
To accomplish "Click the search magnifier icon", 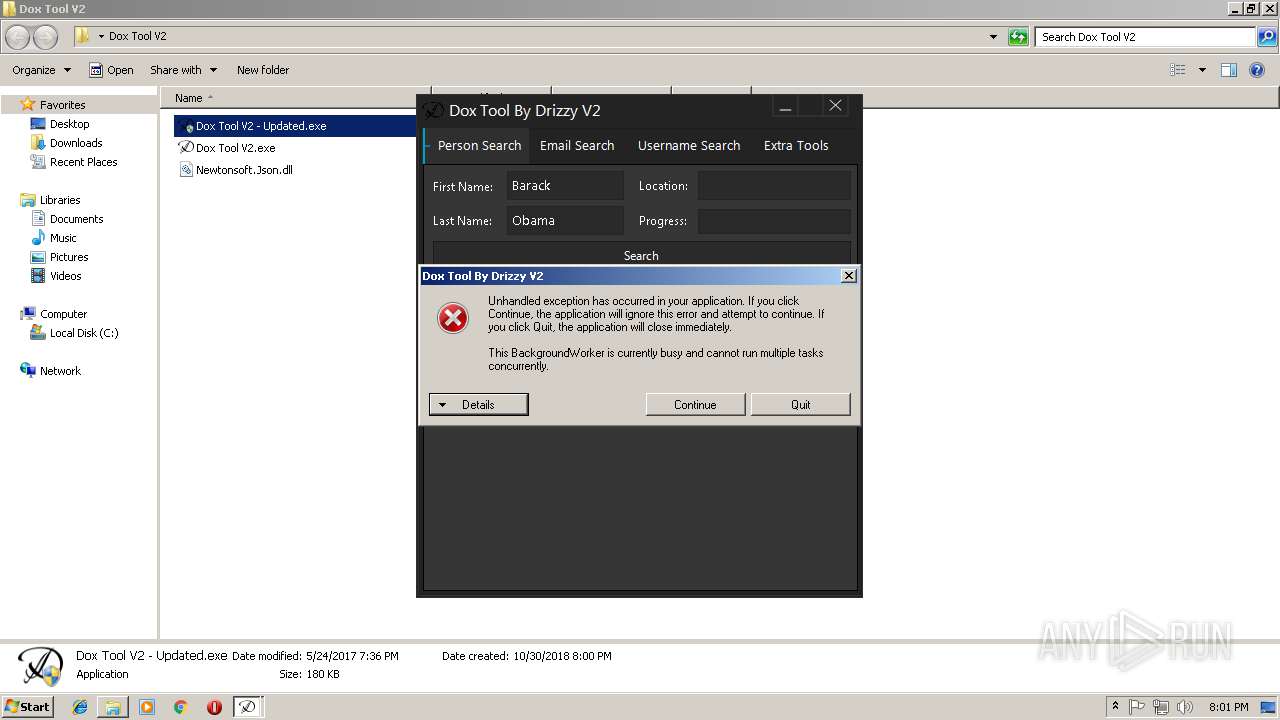I will [1267, 37].
